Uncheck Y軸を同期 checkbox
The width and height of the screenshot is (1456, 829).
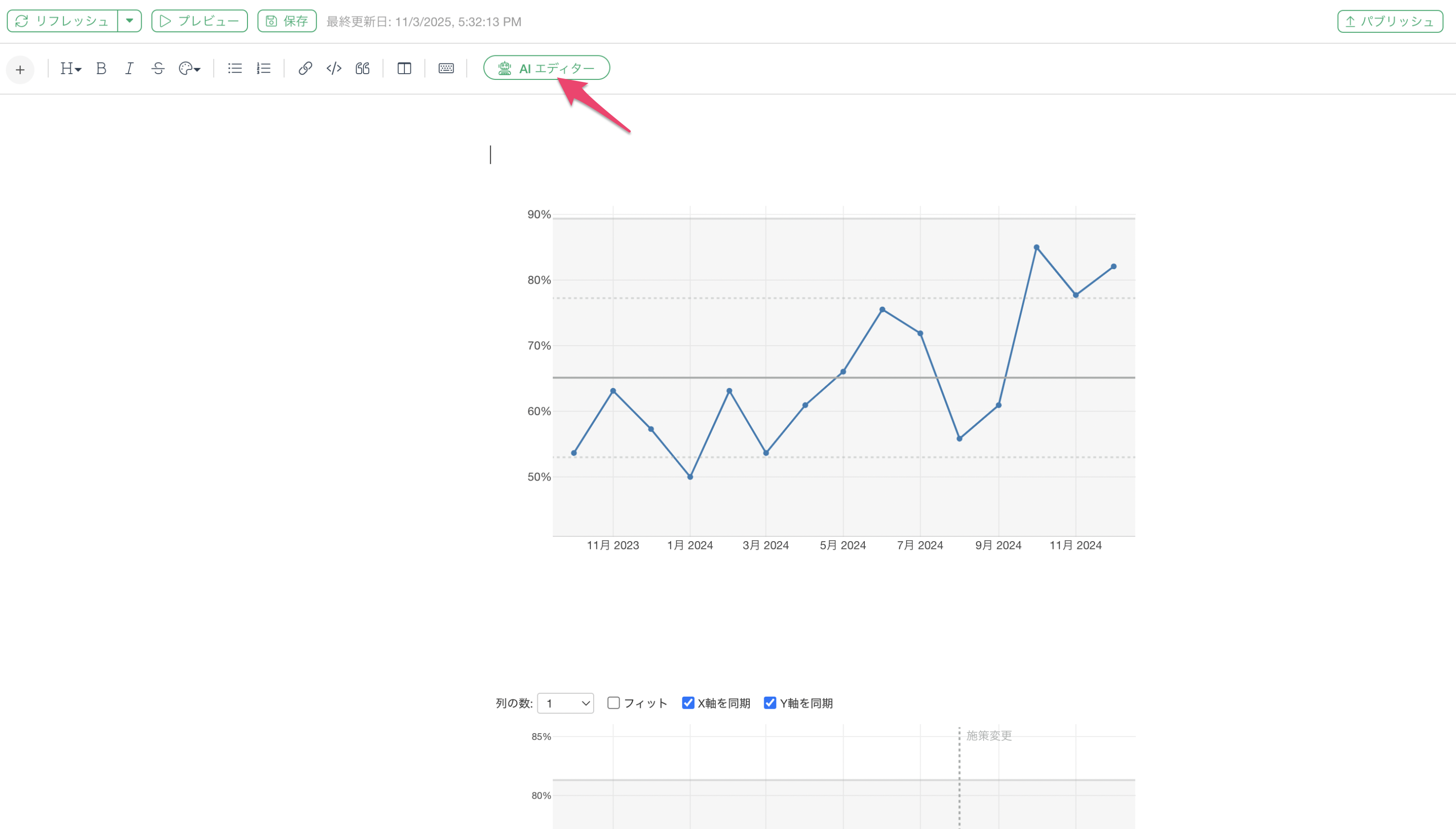770,702
